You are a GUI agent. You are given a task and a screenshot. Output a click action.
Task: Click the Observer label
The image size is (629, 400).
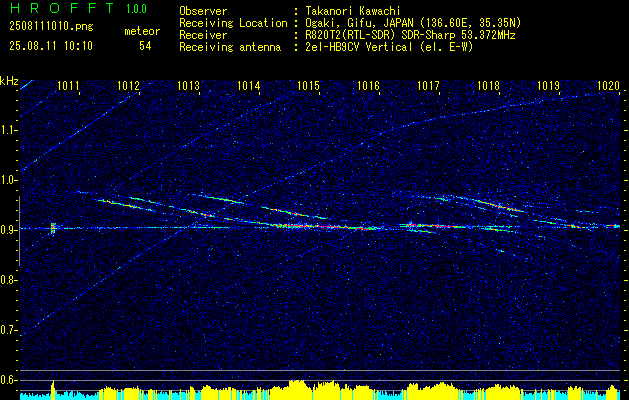point(203,11)
